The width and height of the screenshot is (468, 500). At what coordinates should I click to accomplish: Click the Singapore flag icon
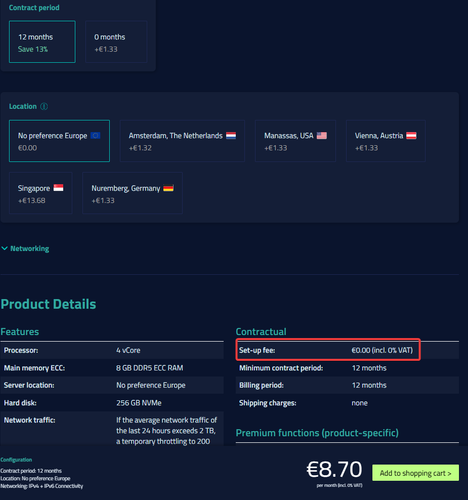tap(58, 188)
